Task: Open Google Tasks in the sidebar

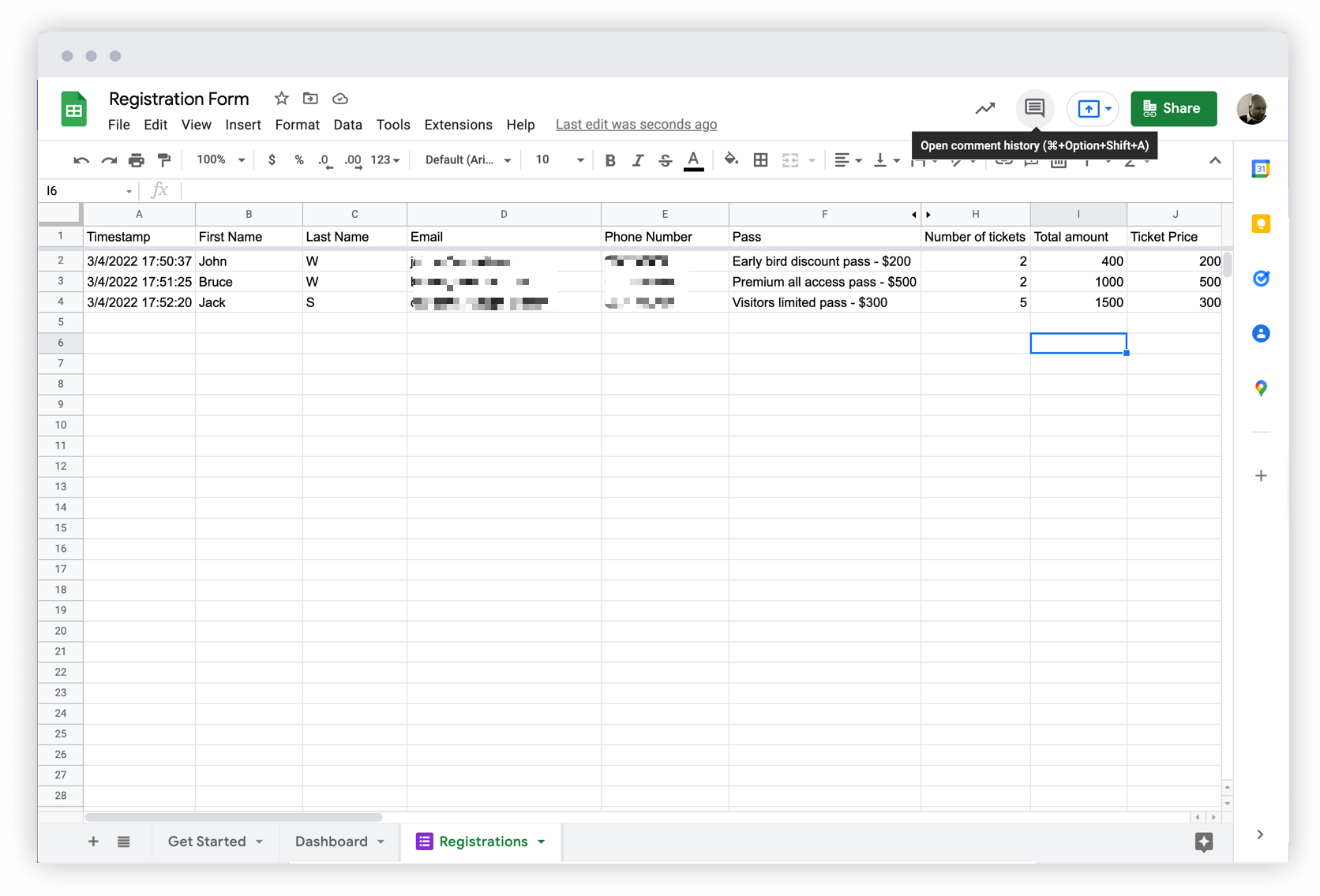Action: click(x=1261, y=278)
